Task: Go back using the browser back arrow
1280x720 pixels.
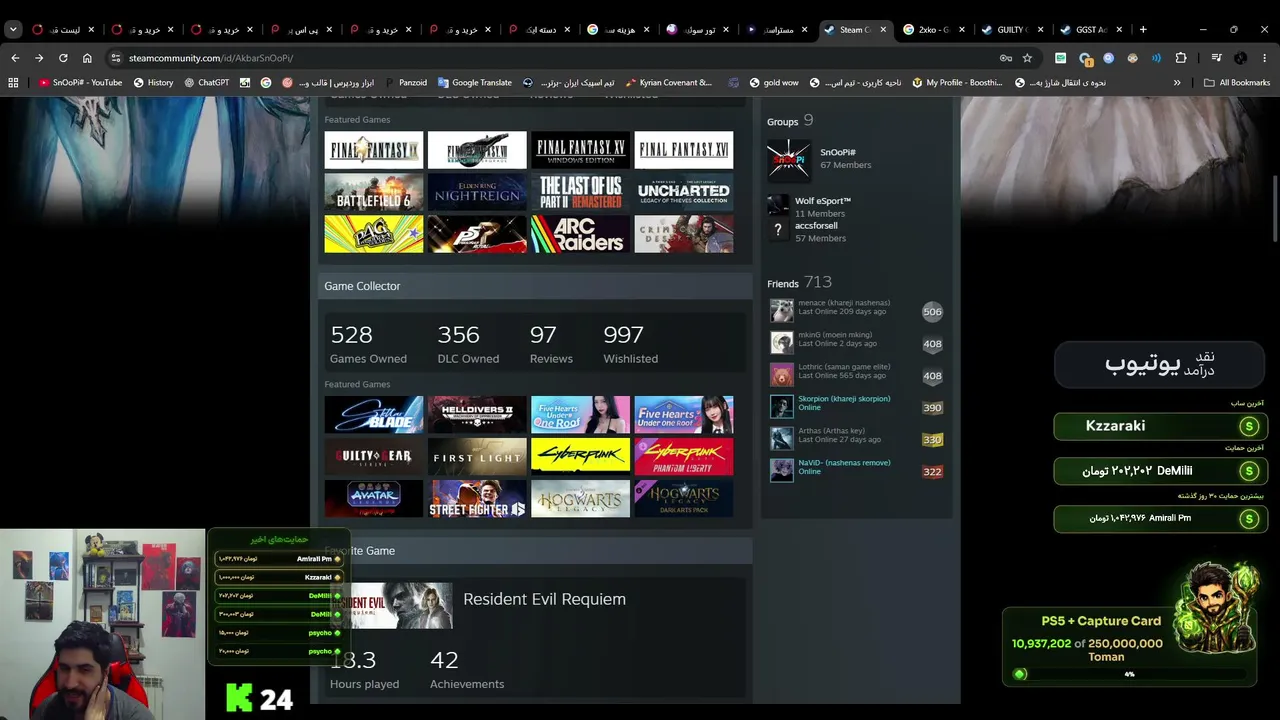Action: tap(15, 58)
